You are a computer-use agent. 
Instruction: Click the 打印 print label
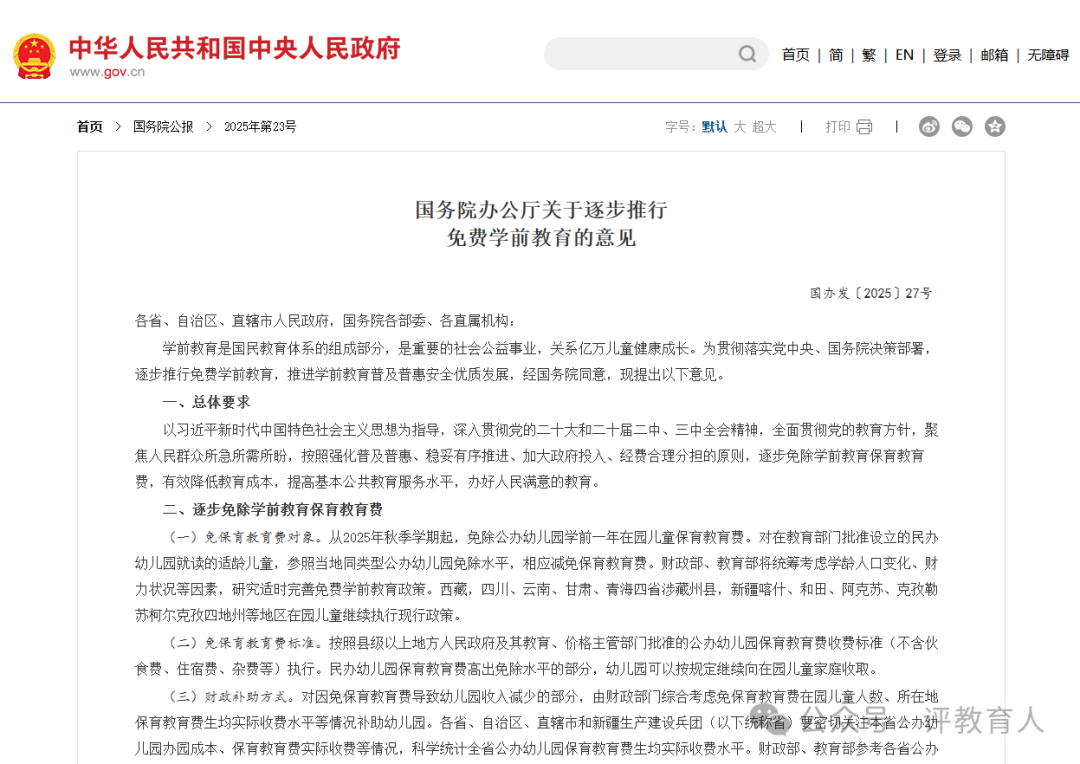(x=838, y=127)
